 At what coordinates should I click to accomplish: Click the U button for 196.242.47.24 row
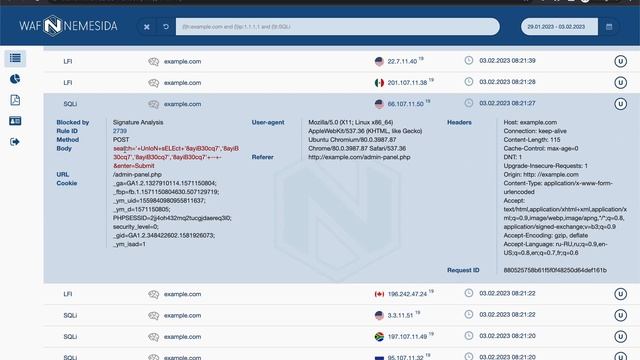620,294
